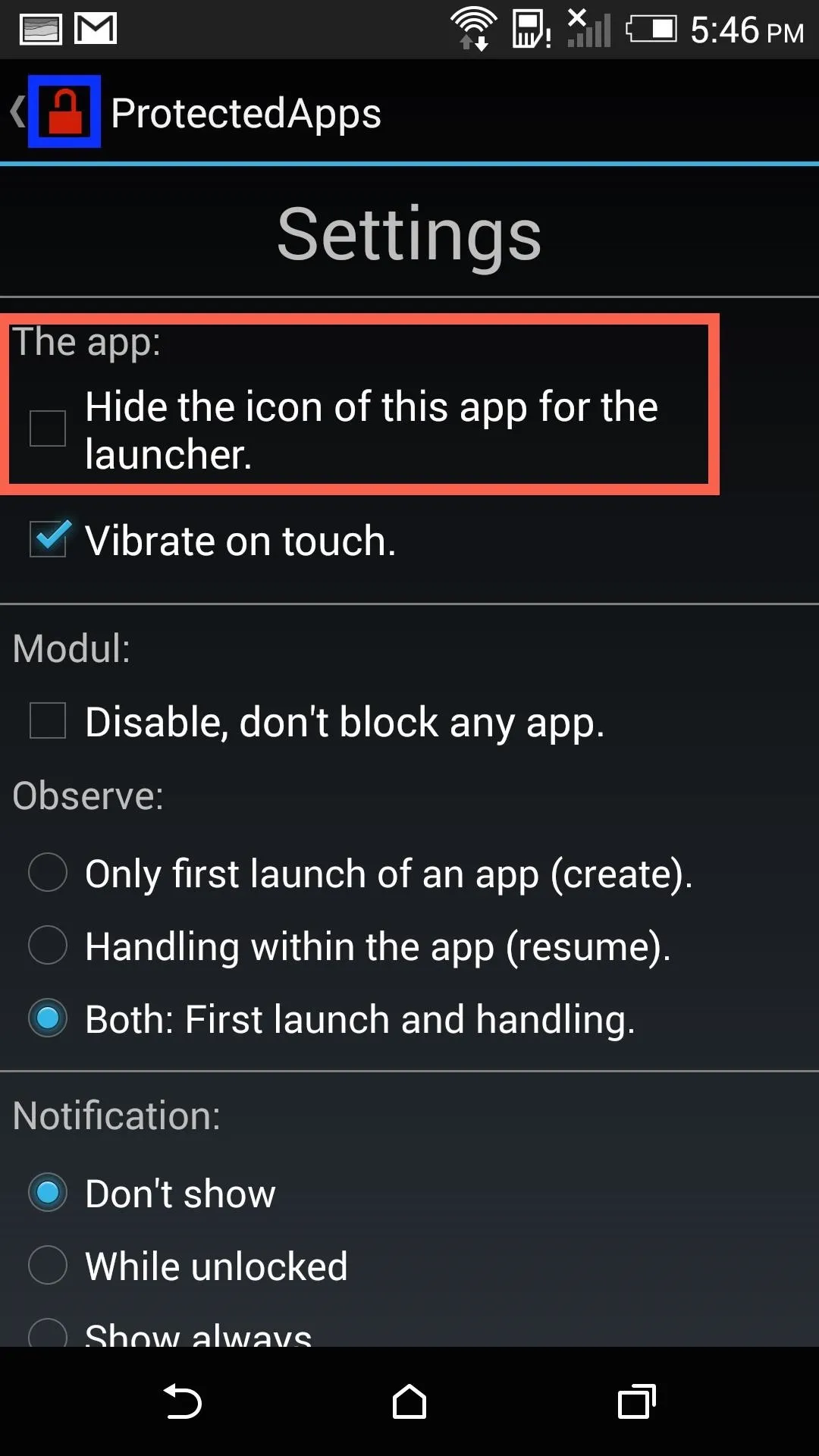
Task: Open the Gmail notification icon
Action: click(x=96, y=30)
